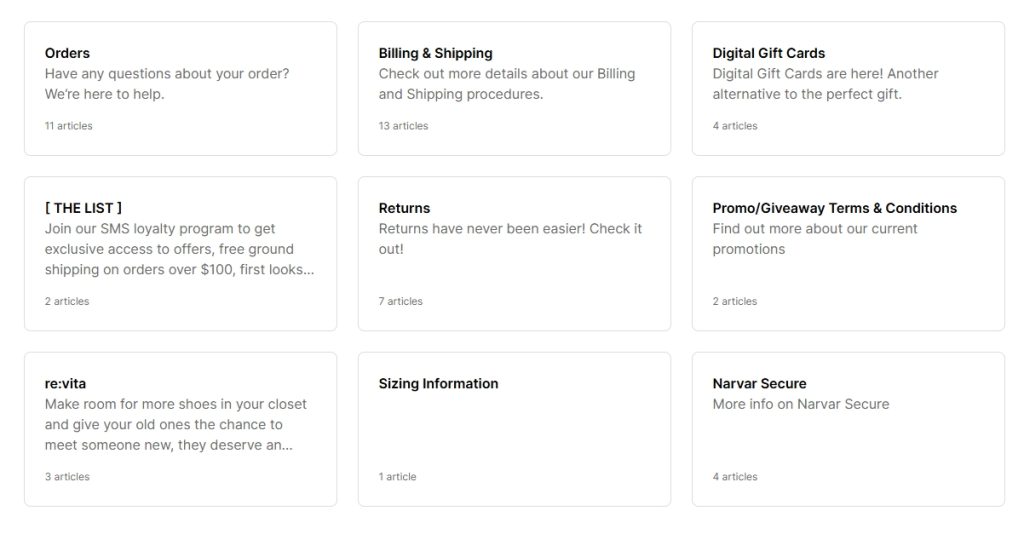This screenshot has height=551, width=1024.
Task: Click "7 articles" under Returns
Action: 400,301
